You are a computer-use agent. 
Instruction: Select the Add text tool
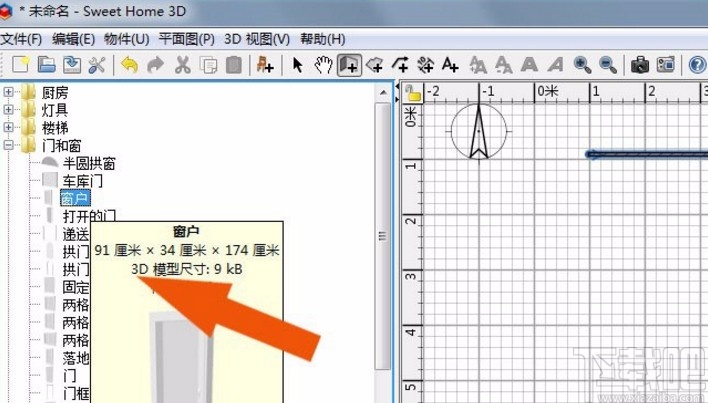pyautogui.click(x=450, y=65)
